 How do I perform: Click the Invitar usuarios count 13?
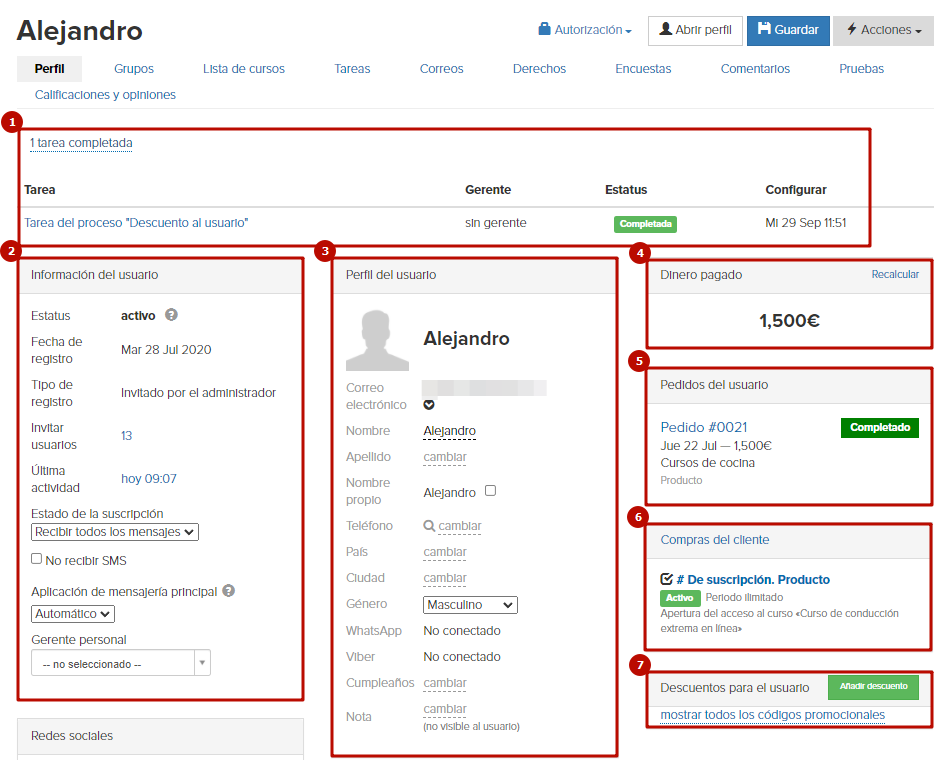126,436
